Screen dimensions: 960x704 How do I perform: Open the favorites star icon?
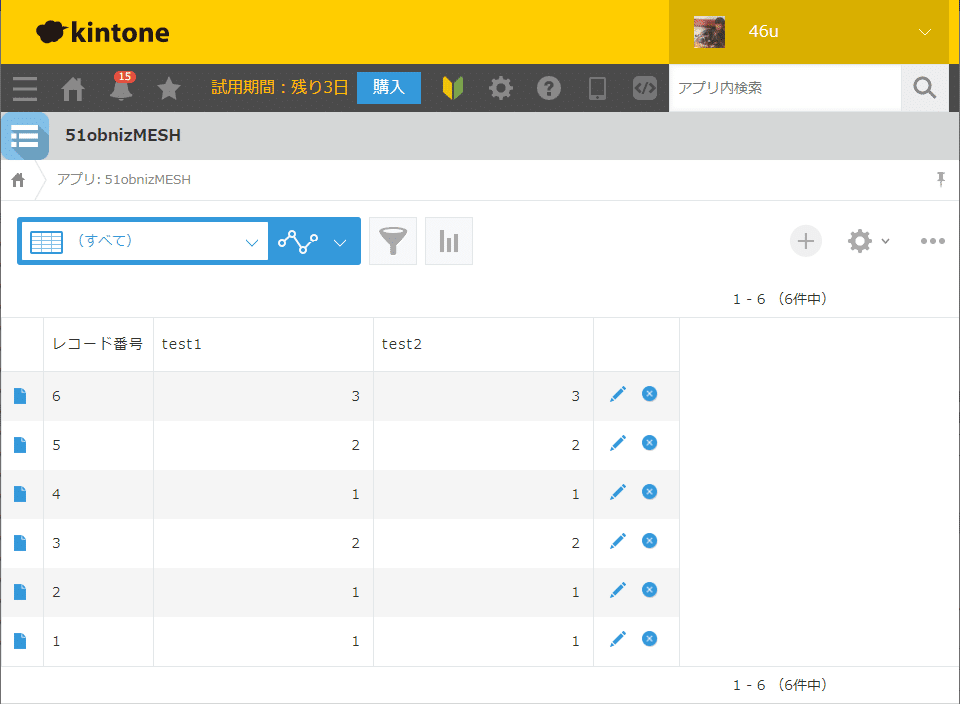[x=168, y=88]
